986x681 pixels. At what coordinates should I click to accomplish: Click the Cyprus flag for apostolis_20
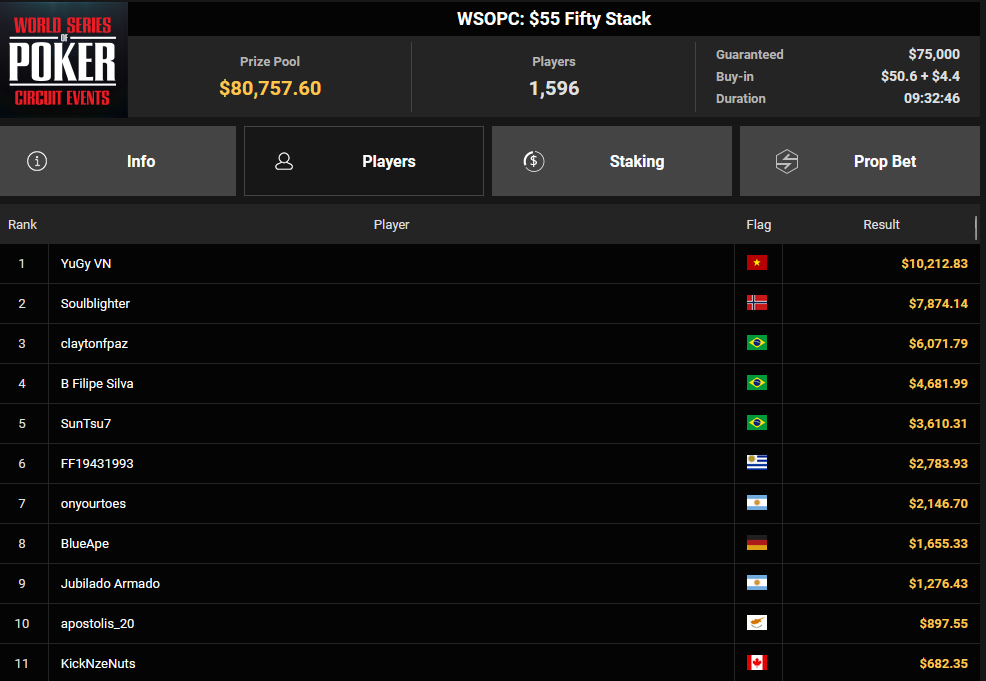click(x=756, y=623)
